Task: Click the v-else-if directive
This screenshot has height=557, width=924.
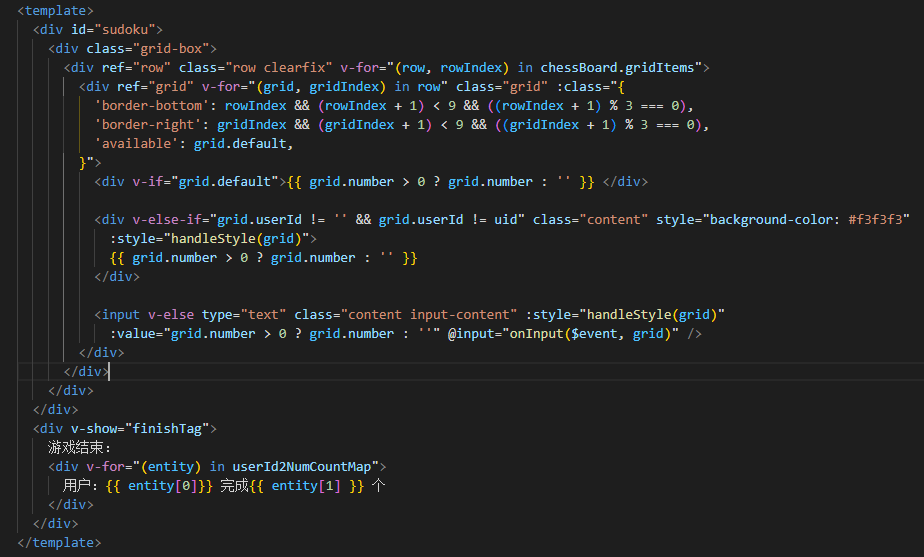Action: [x=171, y=220]
